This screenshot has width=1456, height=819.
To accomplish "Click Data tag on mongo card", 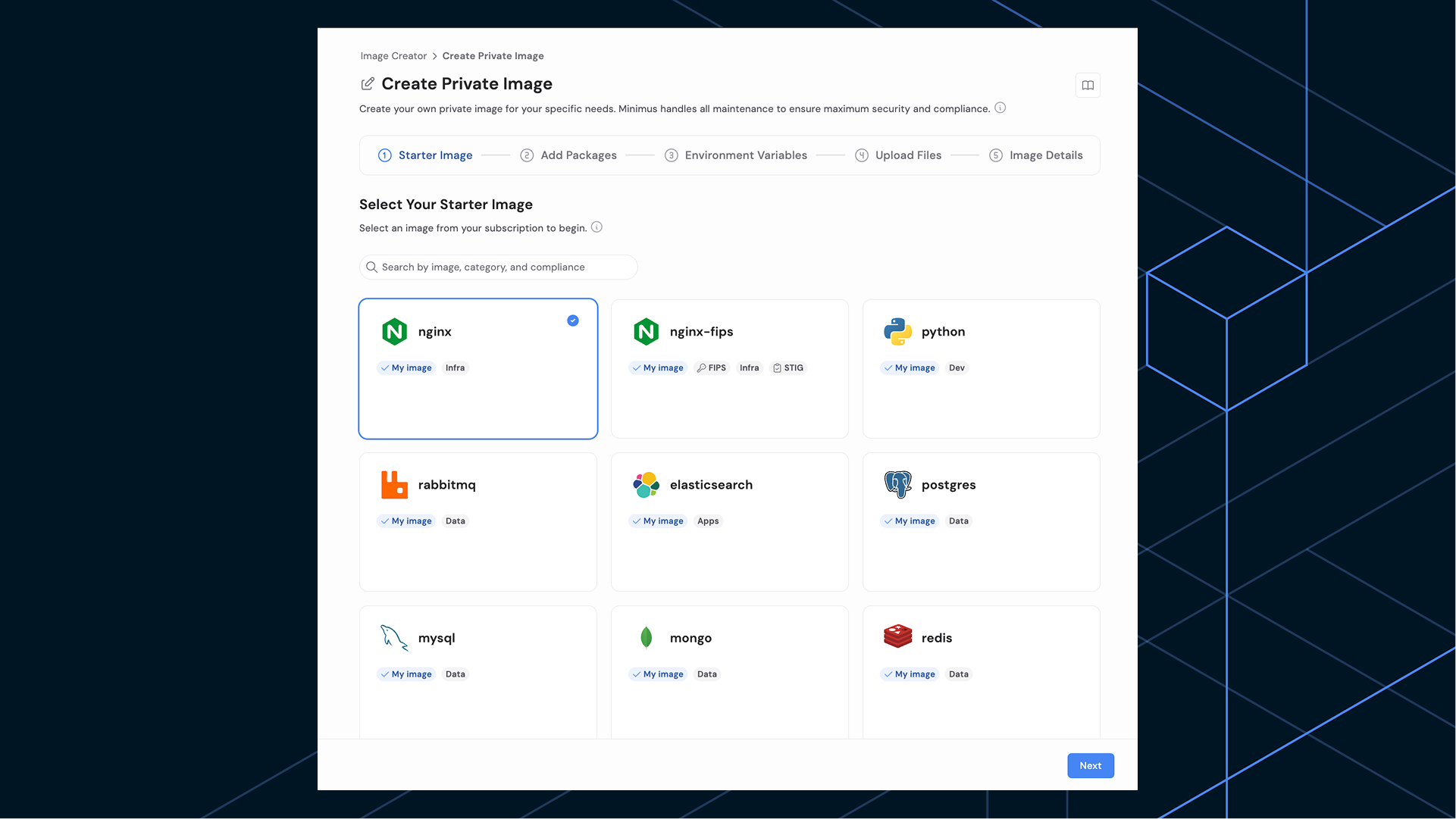I will (706, 674).
